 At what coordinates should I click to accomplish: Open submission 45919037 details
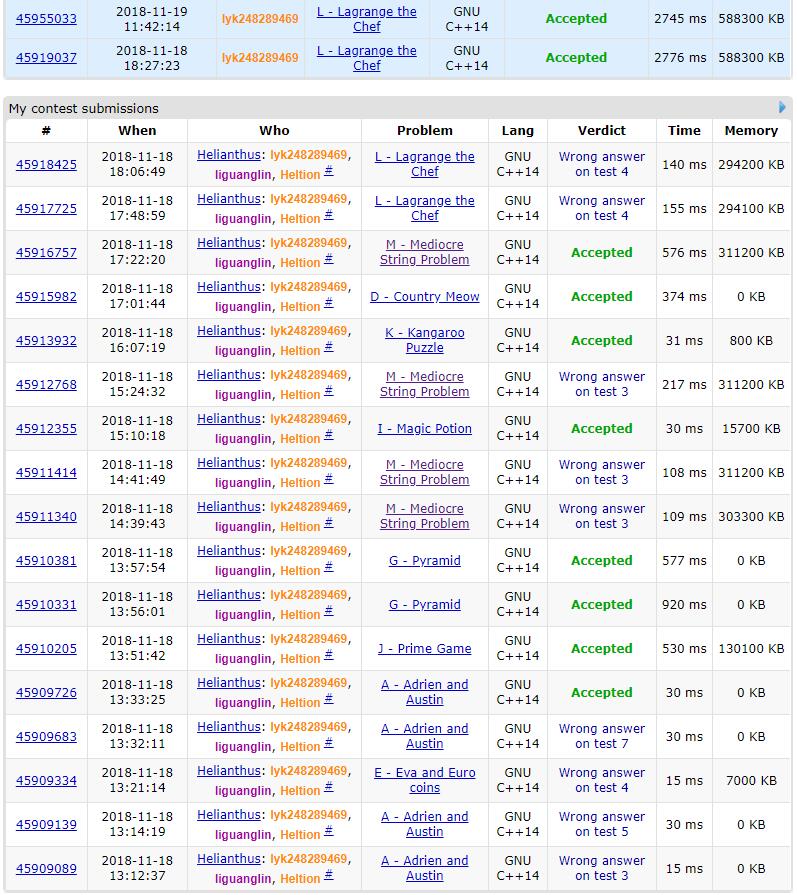(46, 58)
